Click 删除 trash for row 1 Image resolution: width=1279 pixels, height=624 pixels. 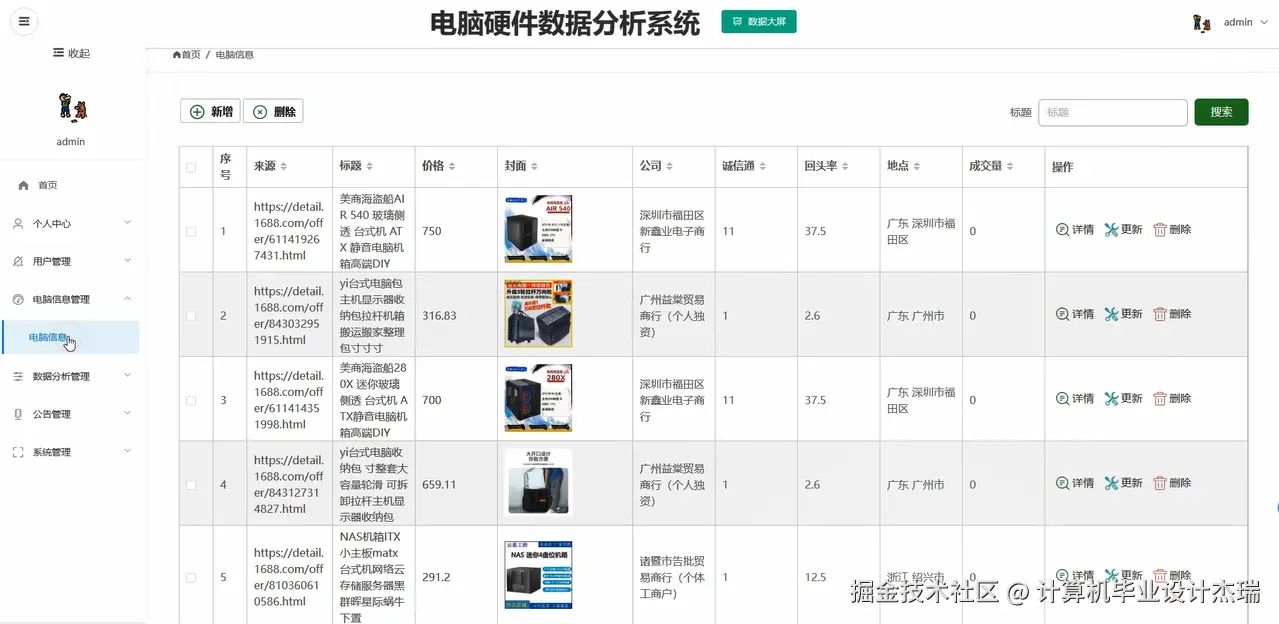(1172, 229)
